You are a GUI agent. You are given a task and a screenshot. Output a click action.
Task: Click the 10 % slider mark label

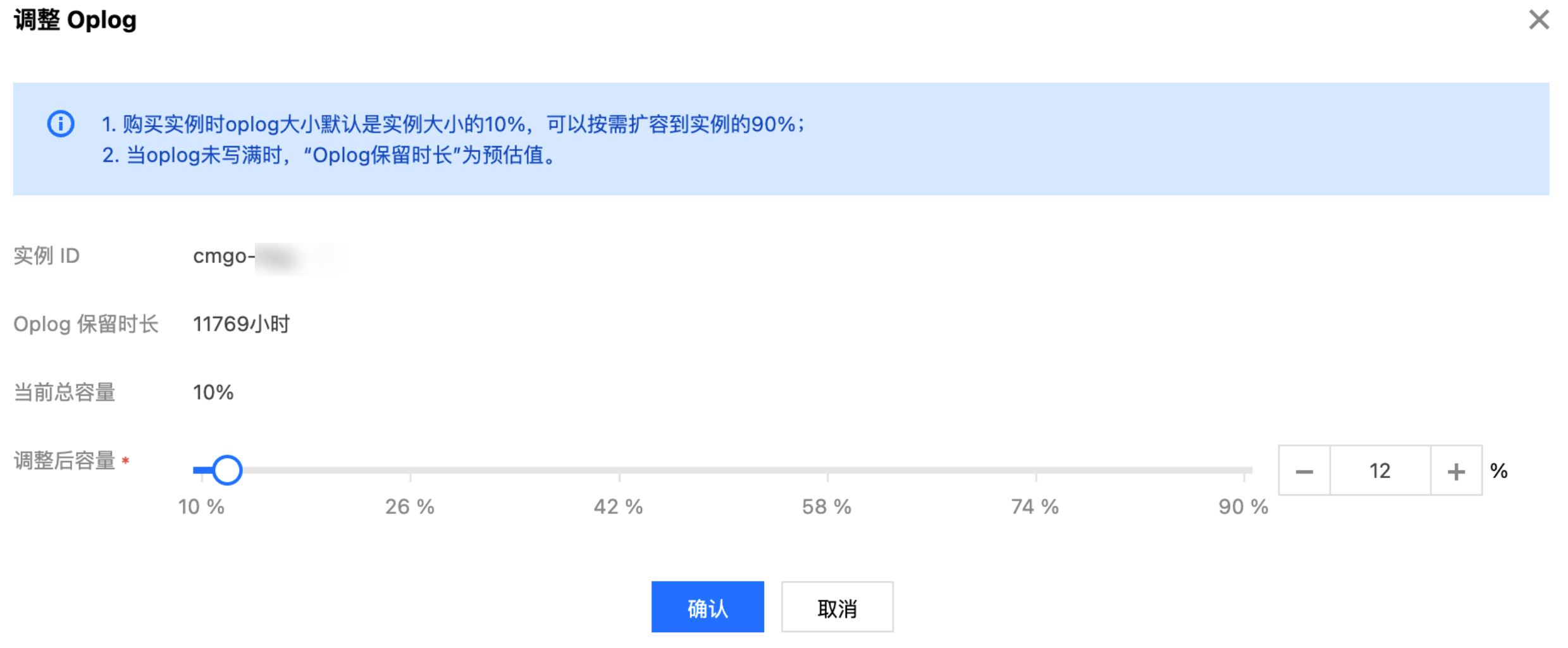[201, 506]
